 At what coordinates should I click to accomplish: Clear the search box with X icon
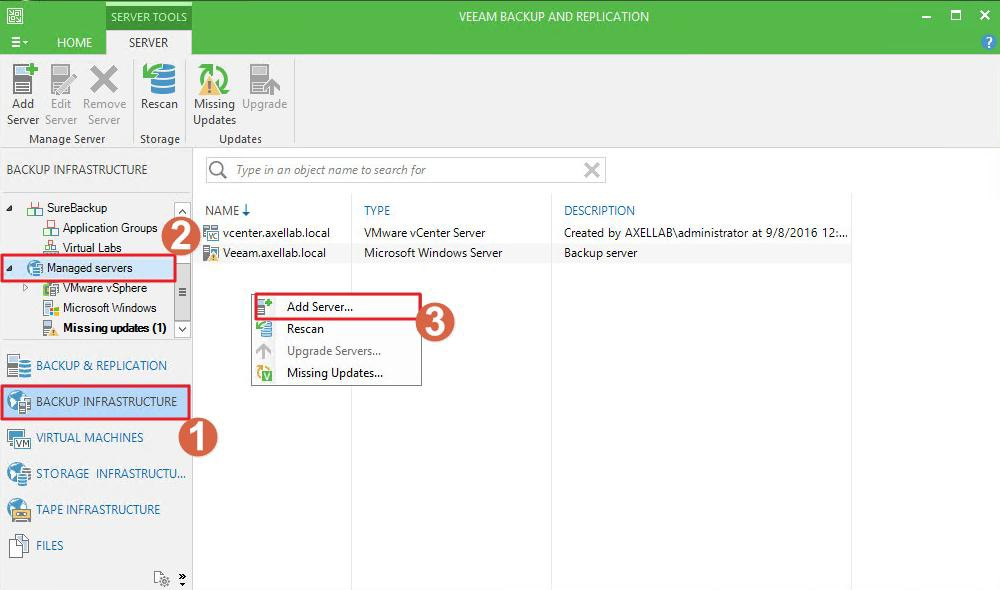pos(591,170)
